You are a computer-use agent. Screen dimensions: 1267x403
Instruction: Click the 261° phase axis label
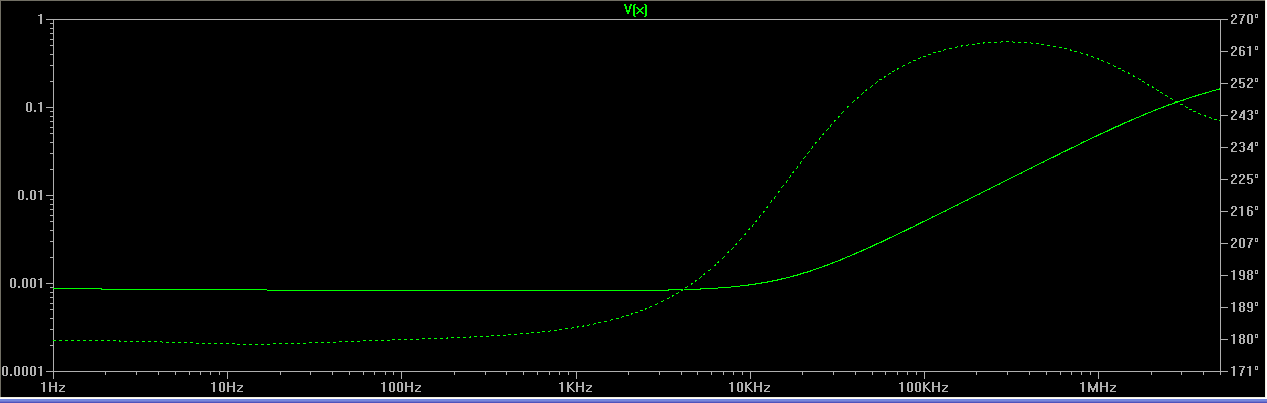click(1243, 51)
